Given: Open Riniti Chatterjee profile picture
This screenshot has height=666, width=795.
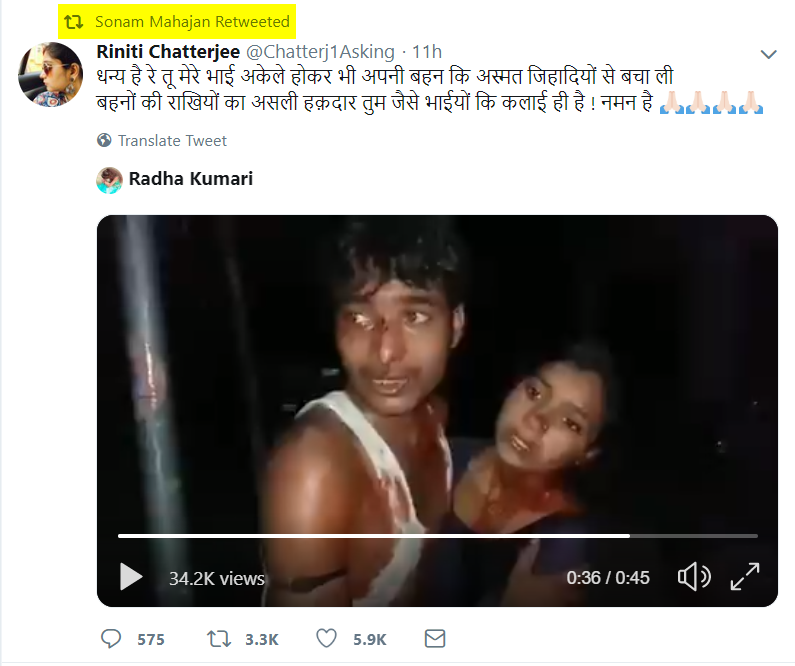Looking at the screenshot, I should coord(50,75).
